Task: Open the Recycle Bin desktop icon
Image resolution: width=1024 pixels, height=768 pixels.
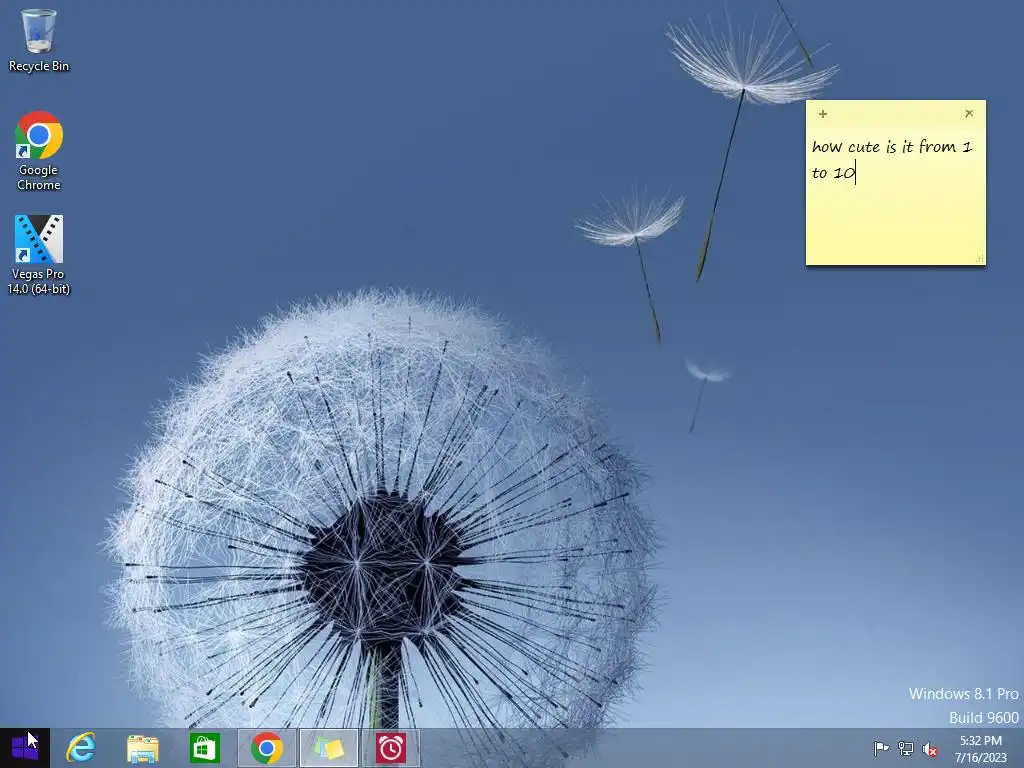Action: point(39,40)
